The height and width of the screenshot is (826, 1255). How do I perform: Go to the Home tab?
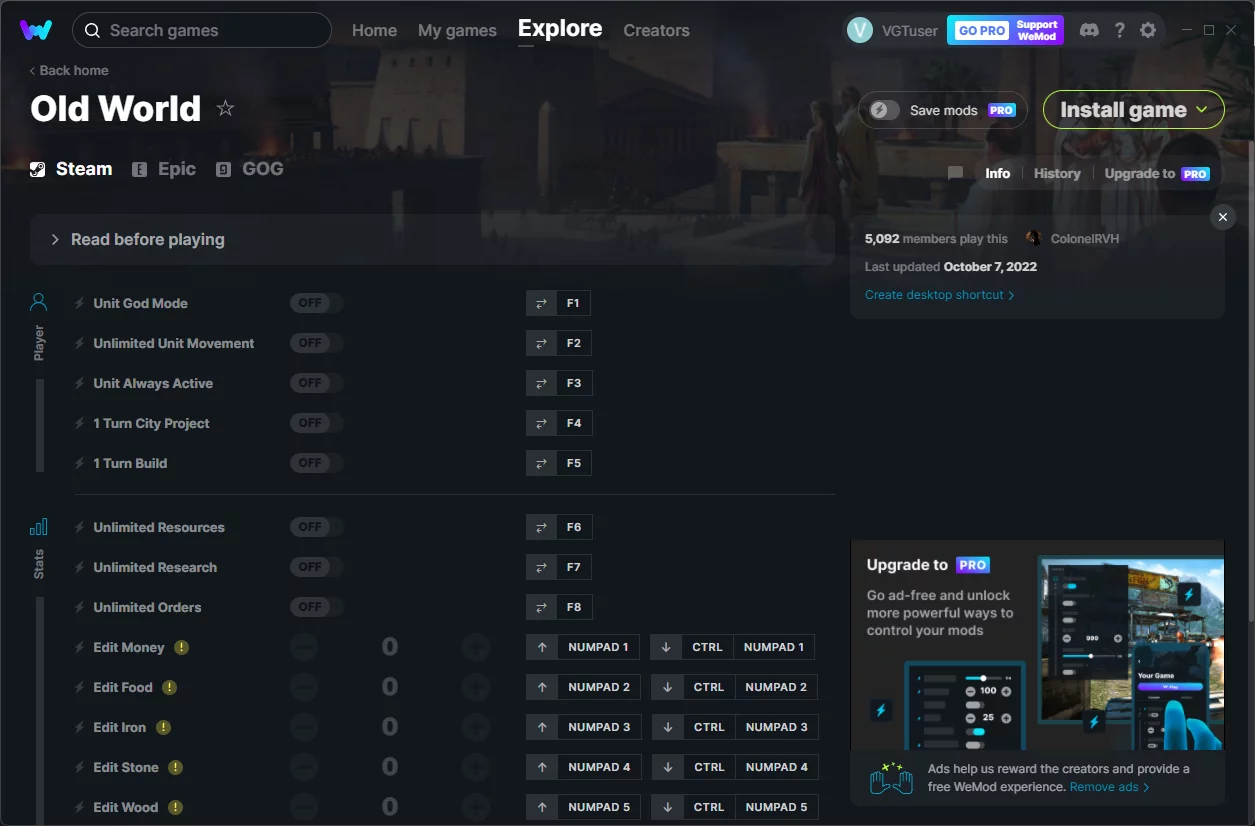tap(374, 30)
